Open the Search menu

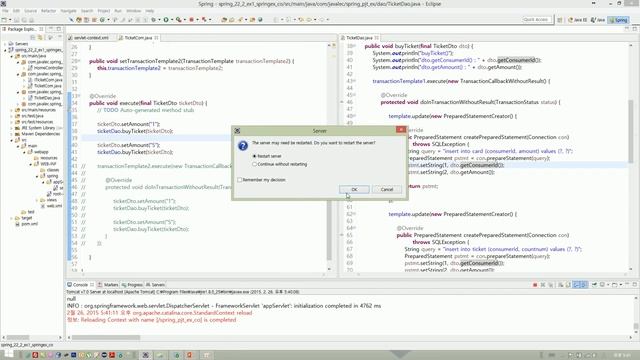(x=87, y=11)
